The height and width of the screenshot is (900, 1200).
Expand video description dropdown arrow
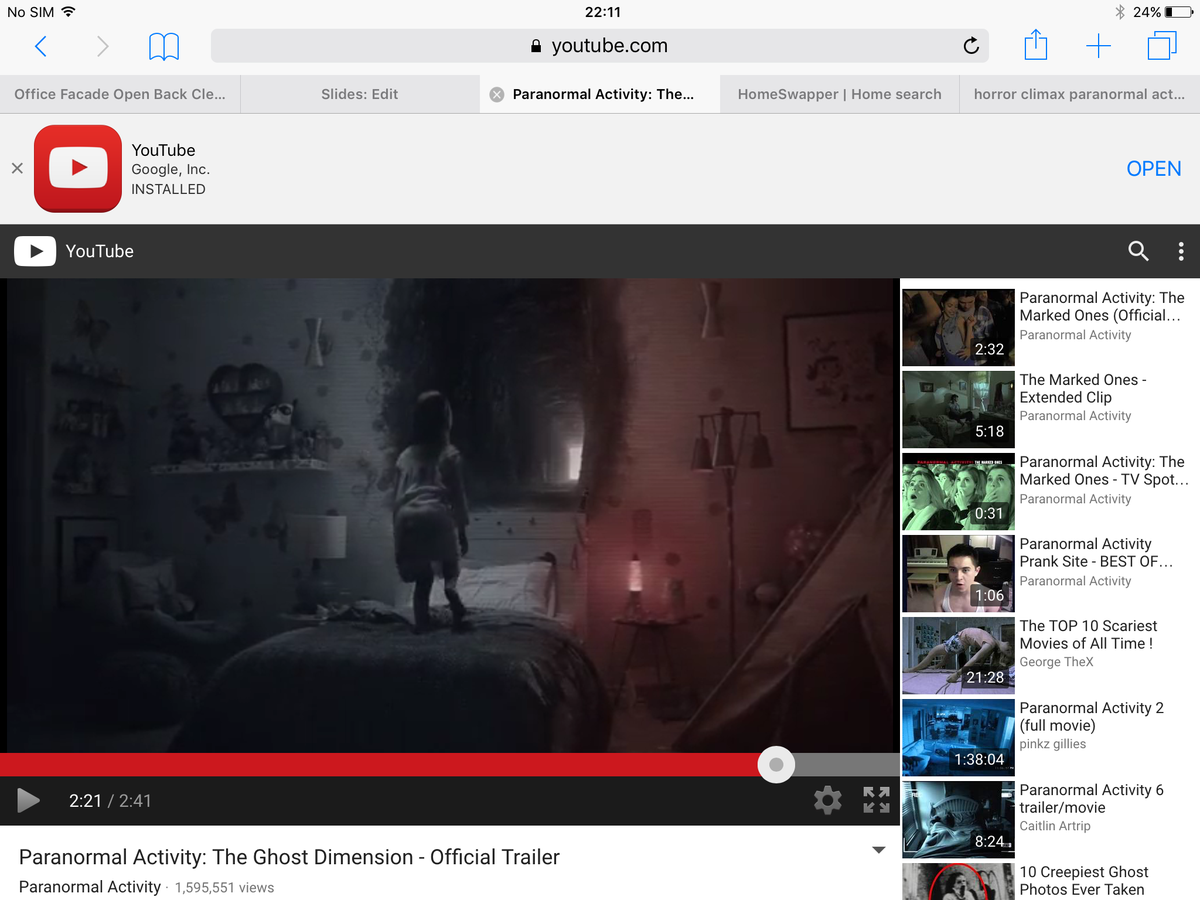click(879, 851)
